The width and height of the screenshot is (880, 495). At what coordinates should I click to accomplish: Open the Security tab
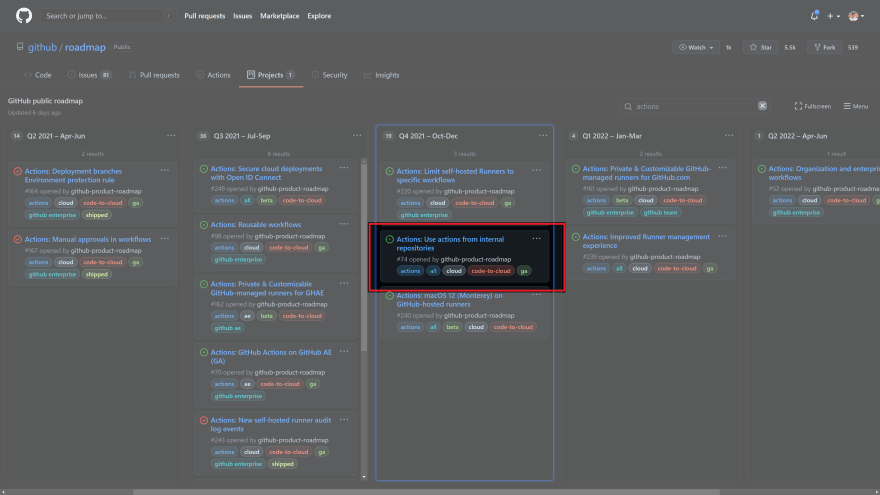(329, 75)
